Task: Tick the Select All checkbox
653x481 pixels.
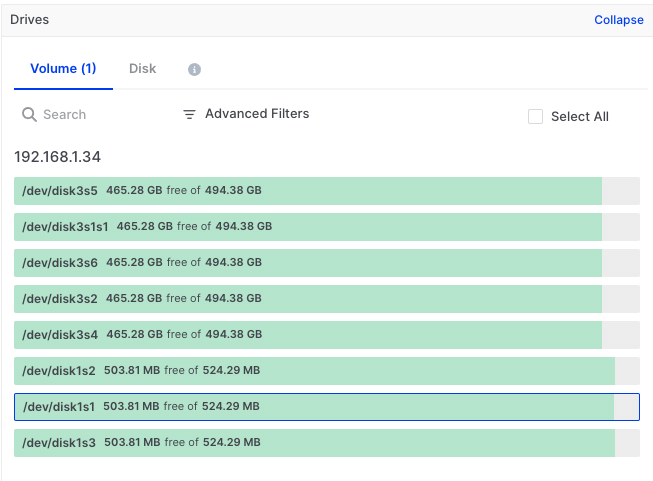Action: coord(535,117)
